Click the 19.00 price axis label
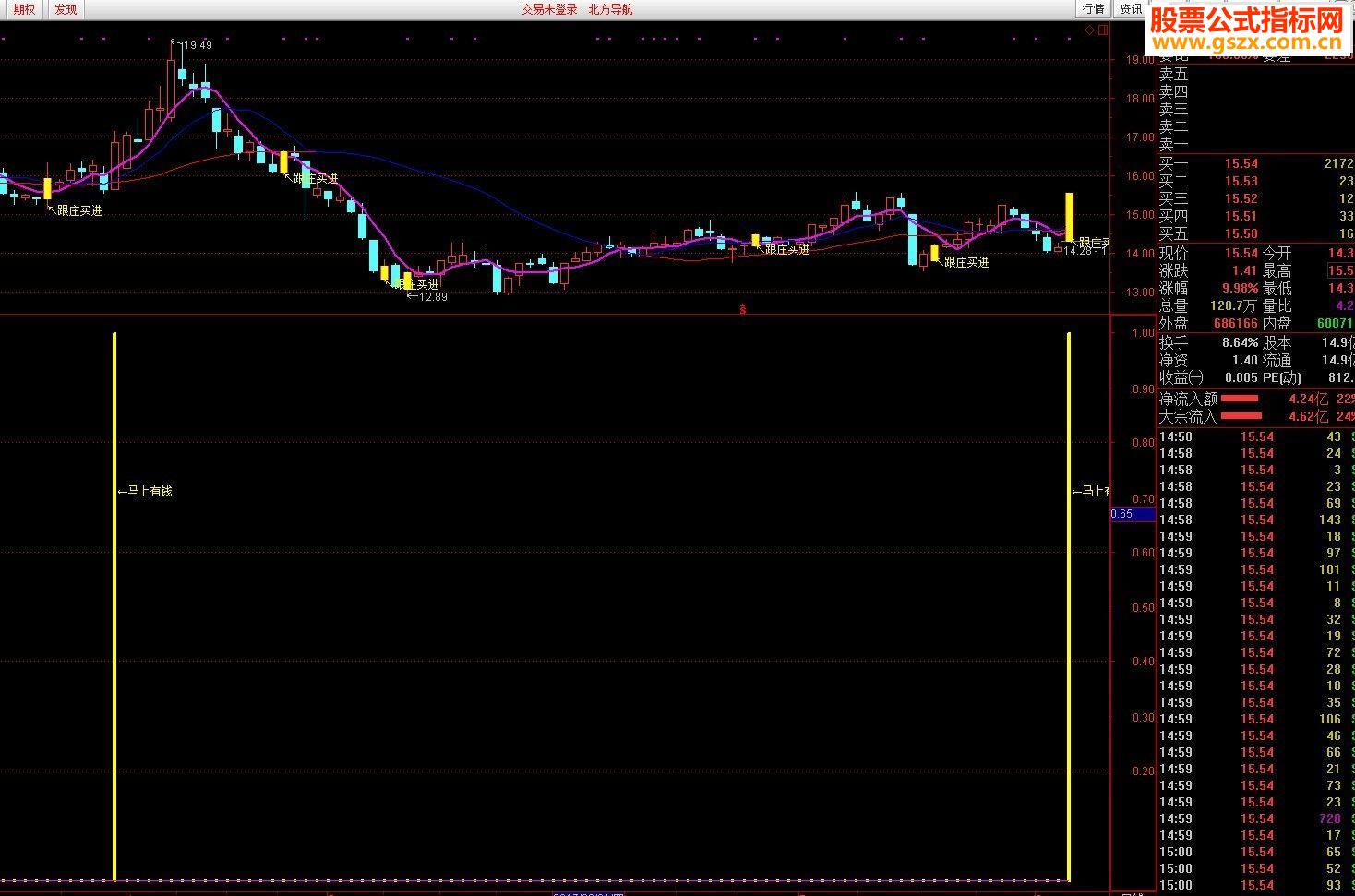This screenshot has width=1355, height=896. 1140,59
